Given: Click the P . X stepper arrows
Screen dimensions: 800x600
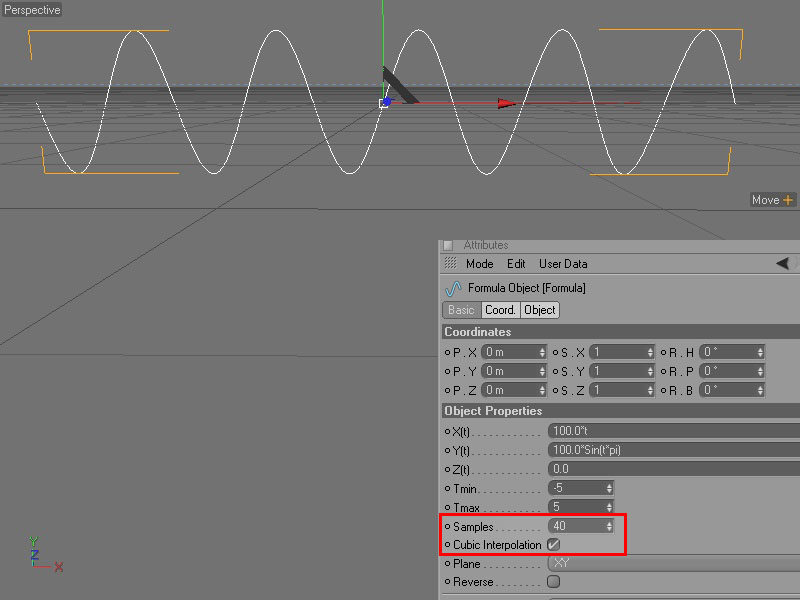Looking at the screenshot, I should click(542, 352).
